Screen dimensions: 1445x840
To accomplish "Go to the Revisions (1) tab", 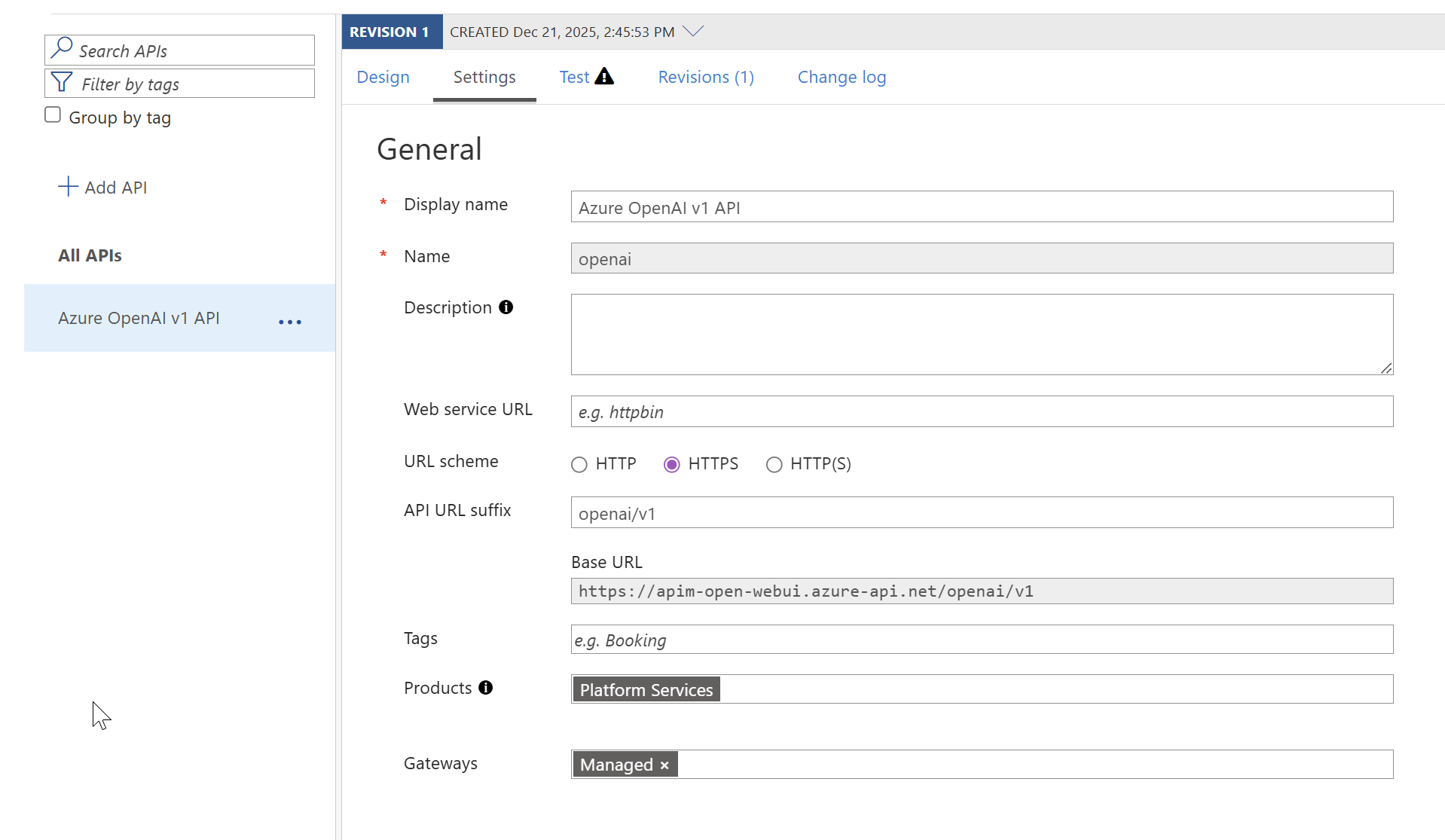I will (x=706, y=77).
